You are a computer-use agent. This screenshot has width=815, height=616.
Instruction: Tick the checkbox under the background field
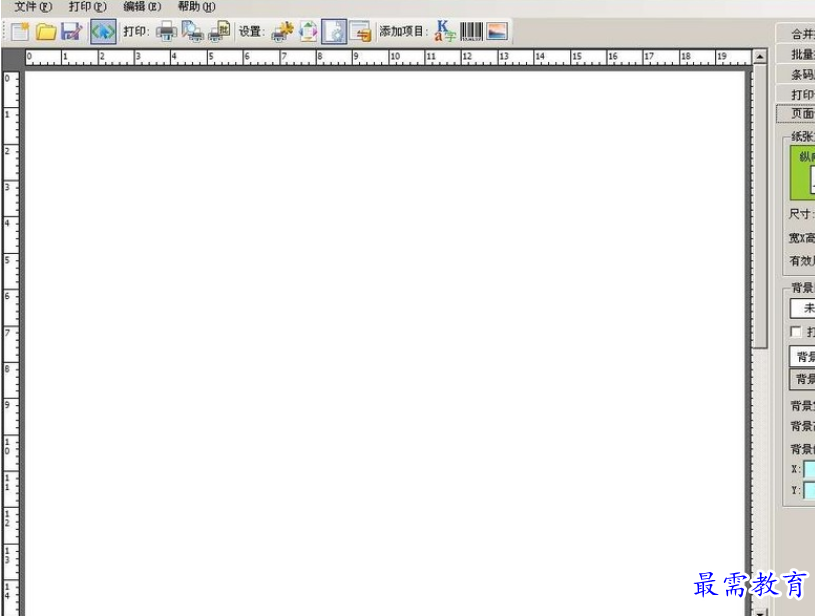(795, 332)
